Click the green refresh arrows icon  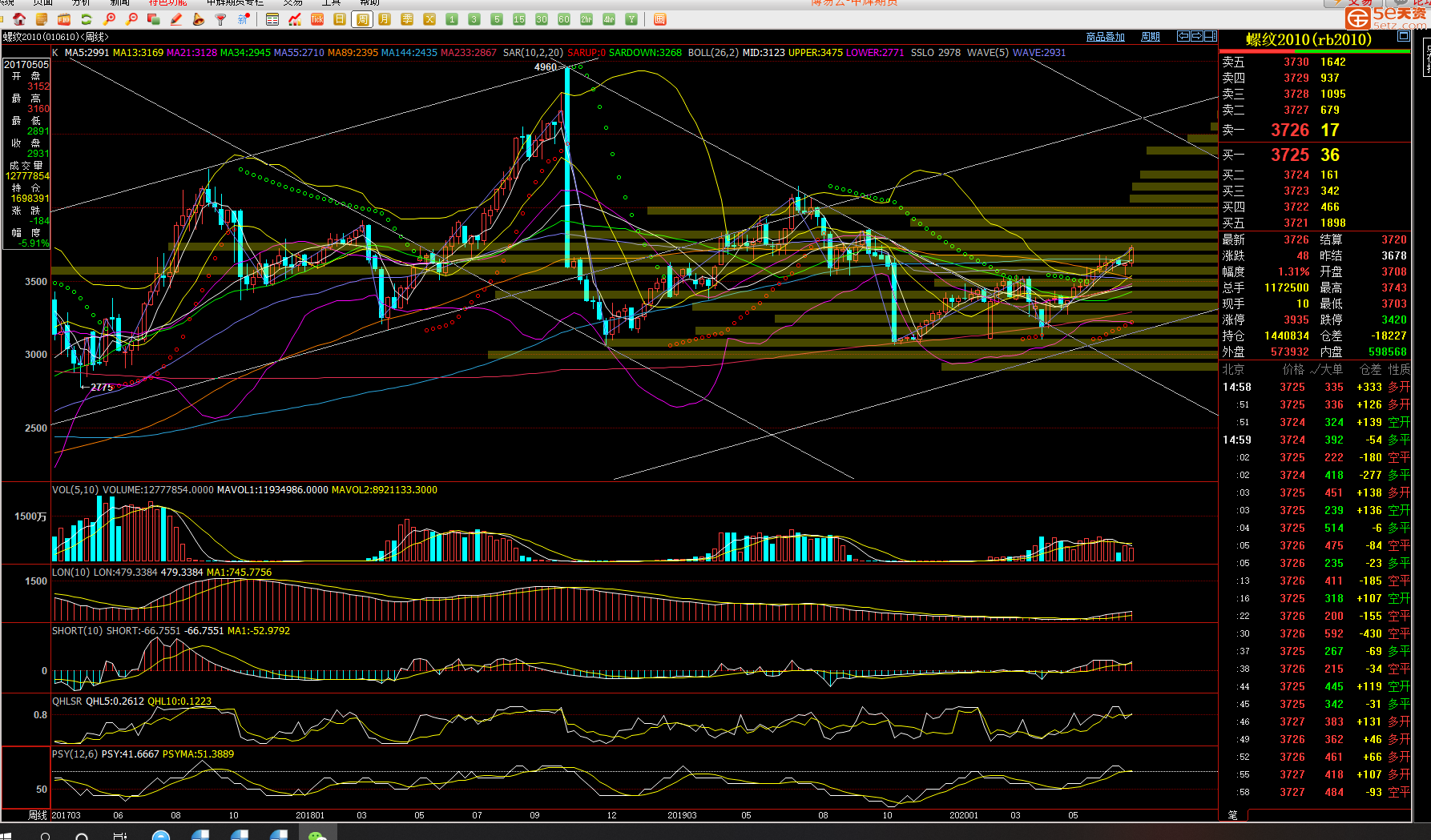point(87,19)
